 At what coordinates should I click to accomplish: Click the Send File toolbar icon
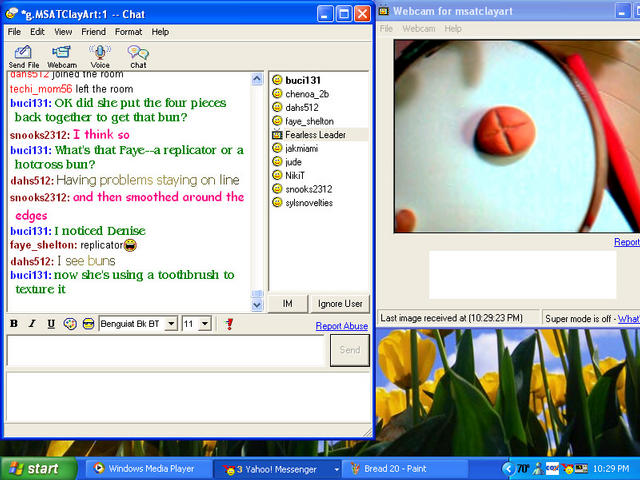[23, 57]
